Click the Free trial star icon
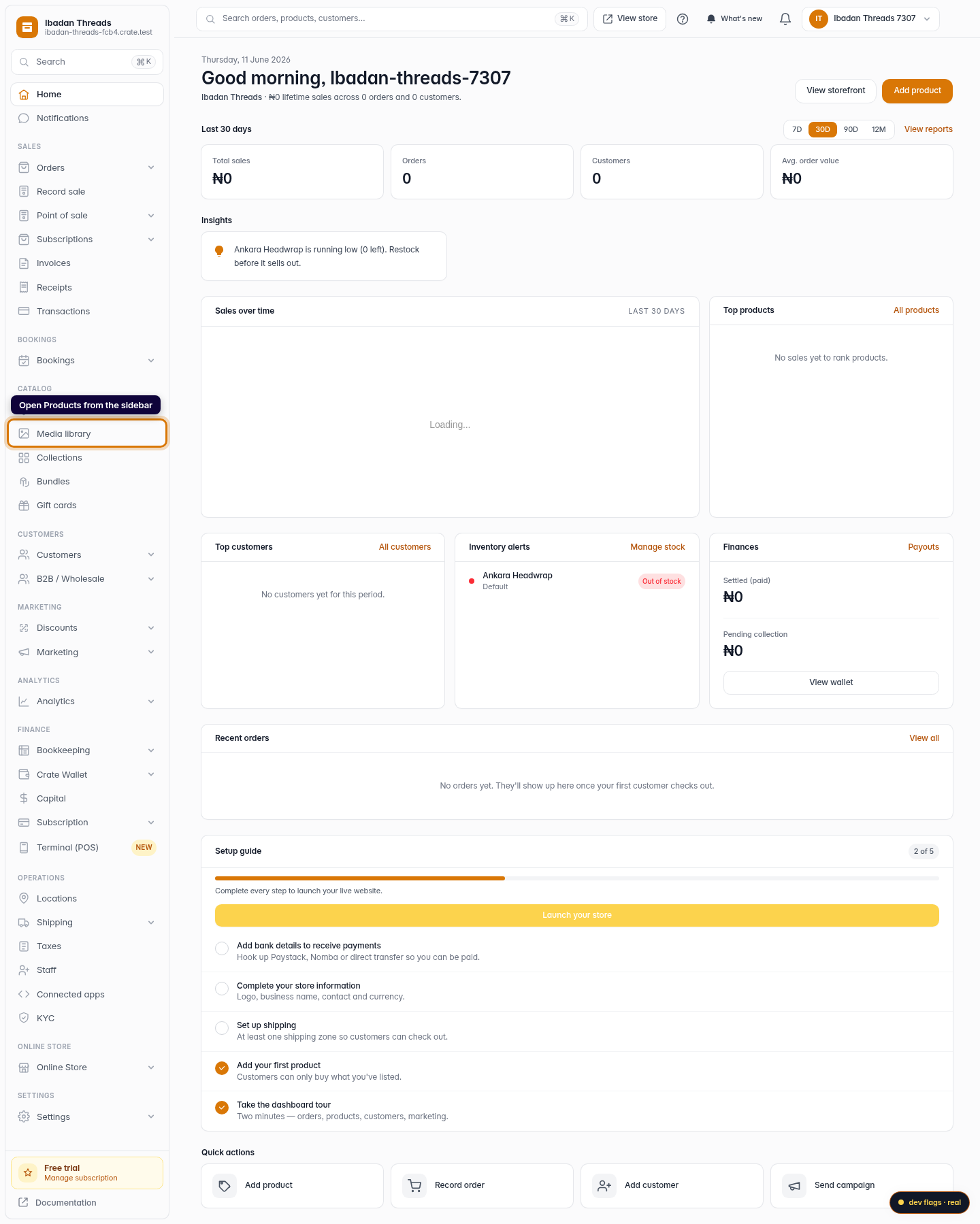The width and height of the screenshot is (980, 1224). [x=28, y=1172]
